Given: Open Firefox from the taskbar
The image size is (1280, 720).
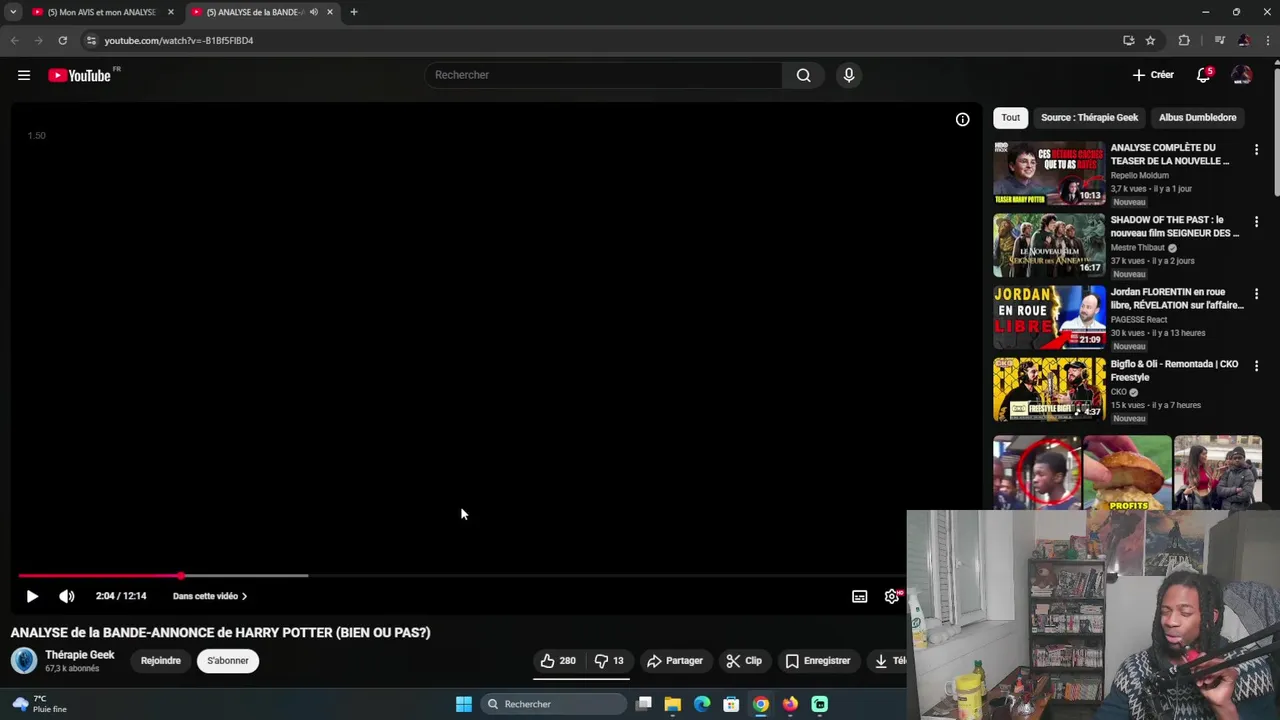Looking at the screenshot, I should [790, 704].
